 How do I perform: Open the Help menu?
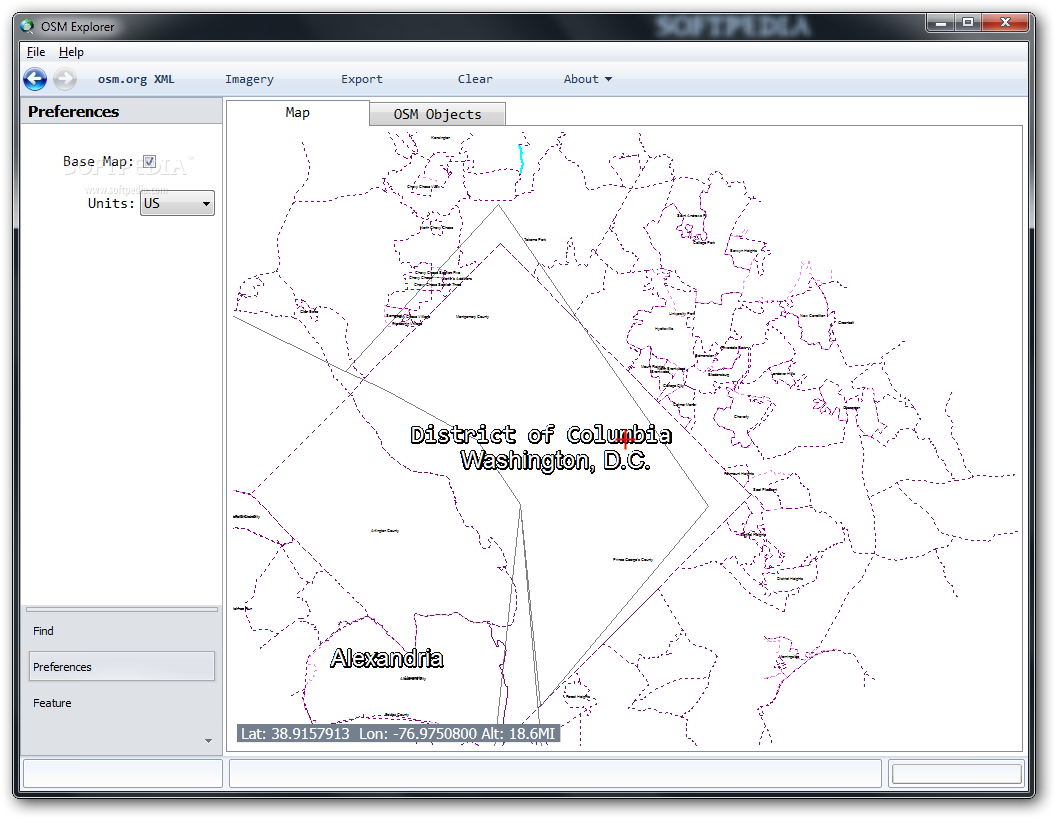pos(71,52)
